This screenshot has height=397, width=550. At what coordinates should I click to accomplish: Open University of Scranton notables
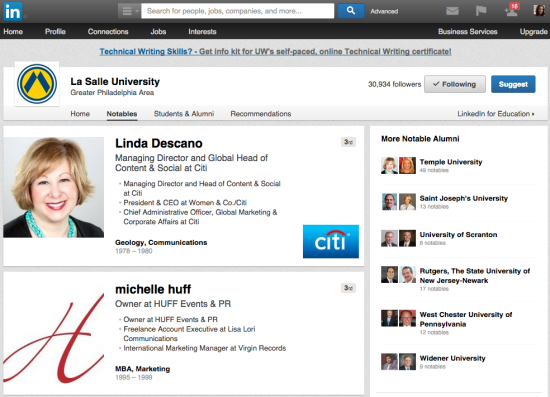coord(458,235)
